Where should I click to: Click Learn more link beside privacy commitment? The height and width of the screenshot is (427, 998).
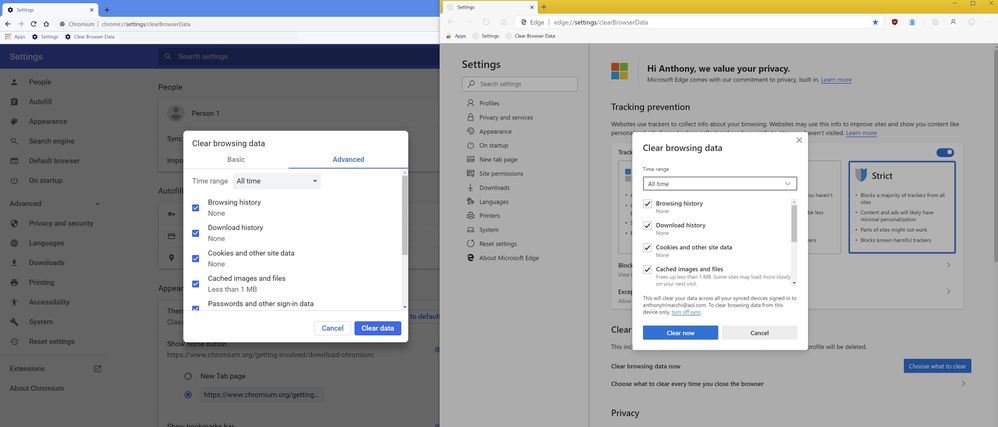[836, 80]
